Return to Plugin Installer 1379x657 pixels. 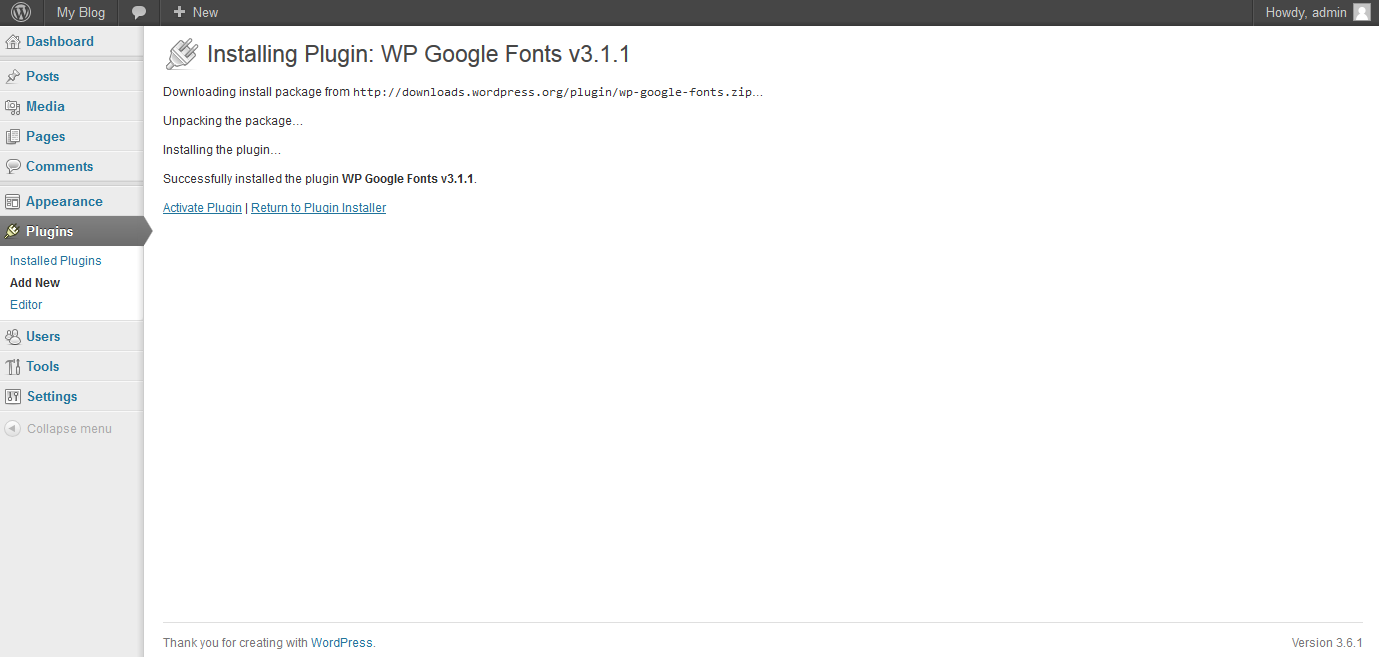318,208
